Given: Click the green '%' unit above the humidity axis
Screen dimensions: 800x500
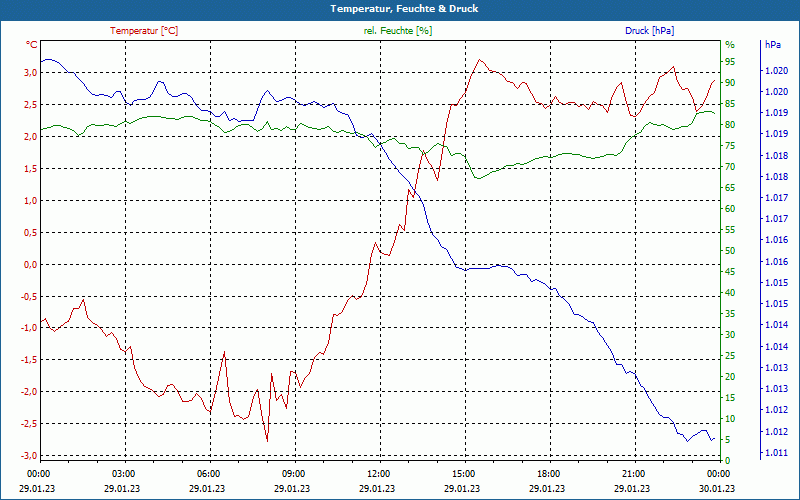Looking at the screenshot, I should (730, 45).
